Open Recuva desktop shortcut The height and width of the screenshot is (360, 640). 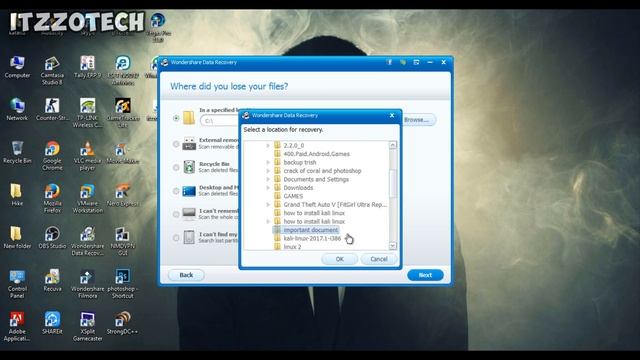[52, 280]
